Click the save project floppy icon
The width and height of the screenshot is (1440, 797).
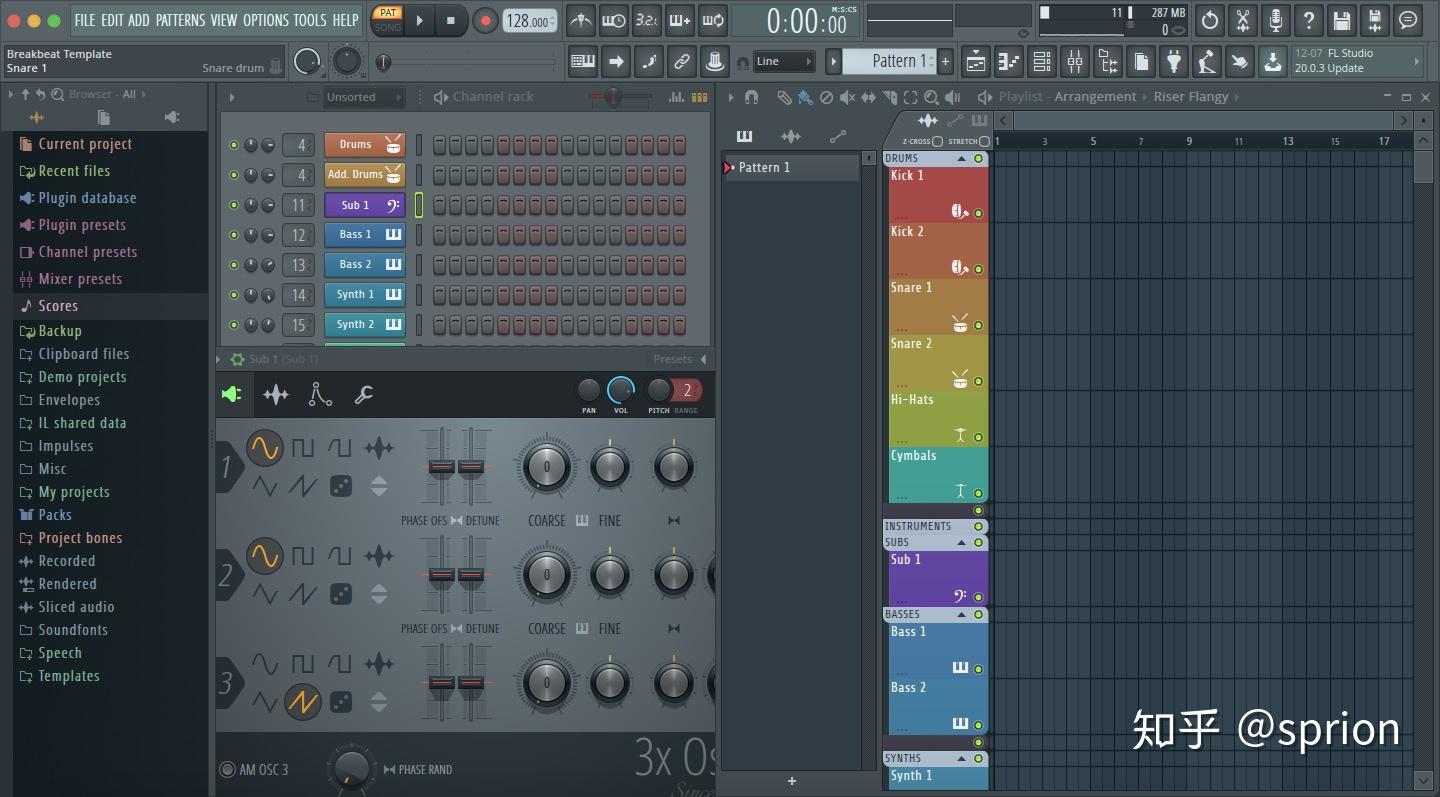[1342, 20]
